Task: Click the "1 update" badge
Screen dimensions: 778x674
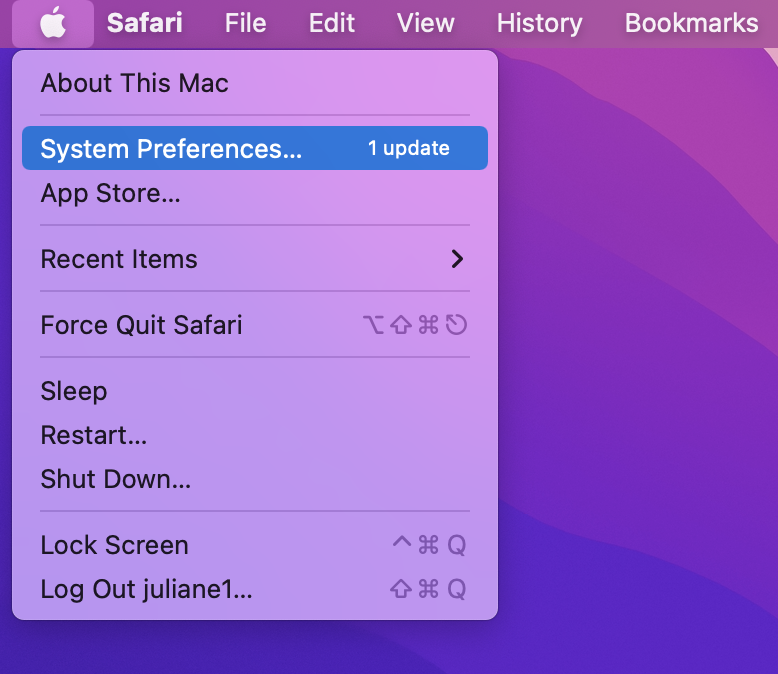Action: (x=408, y=149)
